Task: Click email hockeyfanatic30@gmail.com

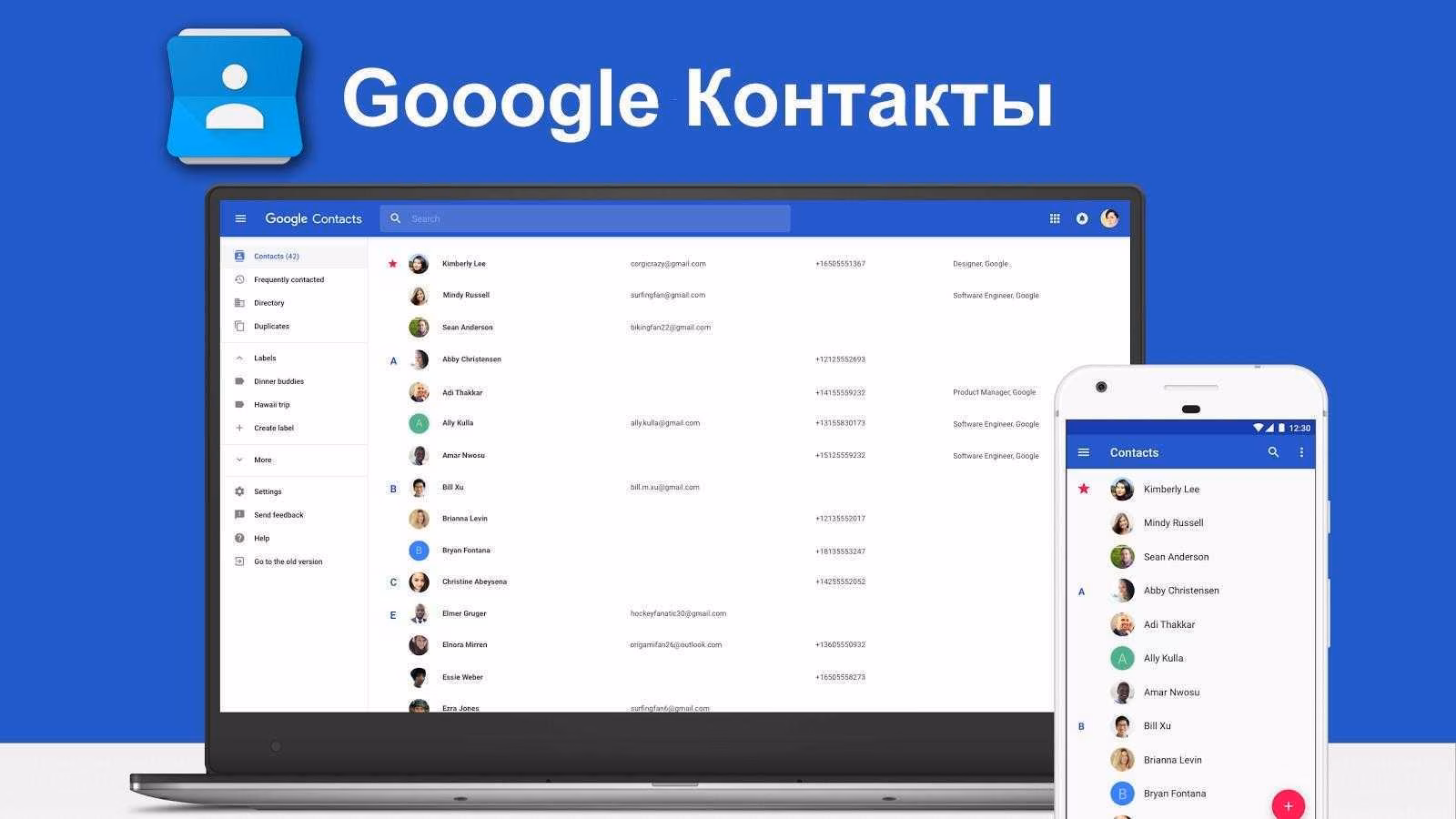Action: pos(678,614)
